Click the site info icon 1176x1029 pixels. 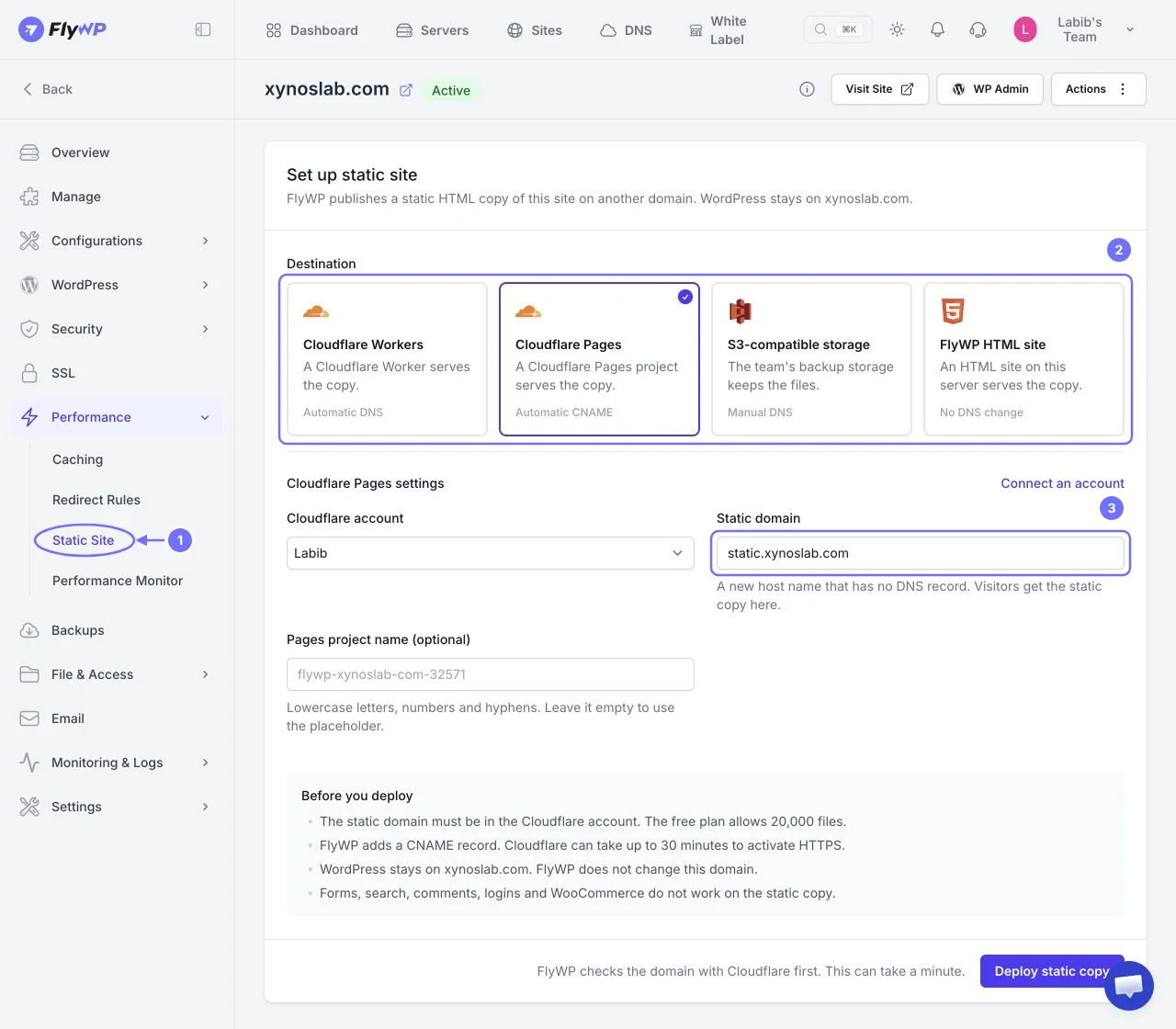[807, 89]
